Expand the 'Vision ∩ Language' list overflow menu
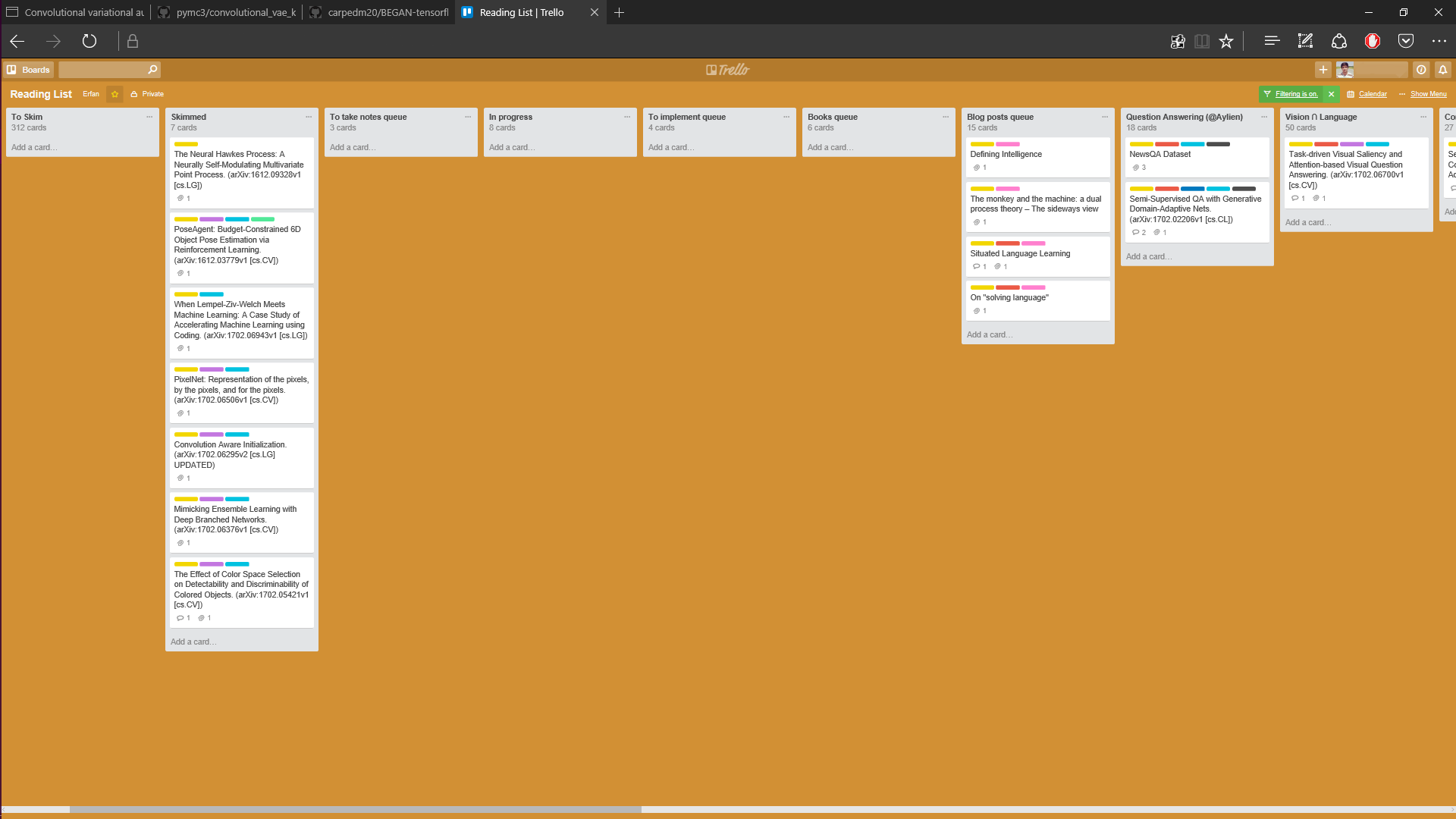Screen dimensions: 1456x819 1423,116
